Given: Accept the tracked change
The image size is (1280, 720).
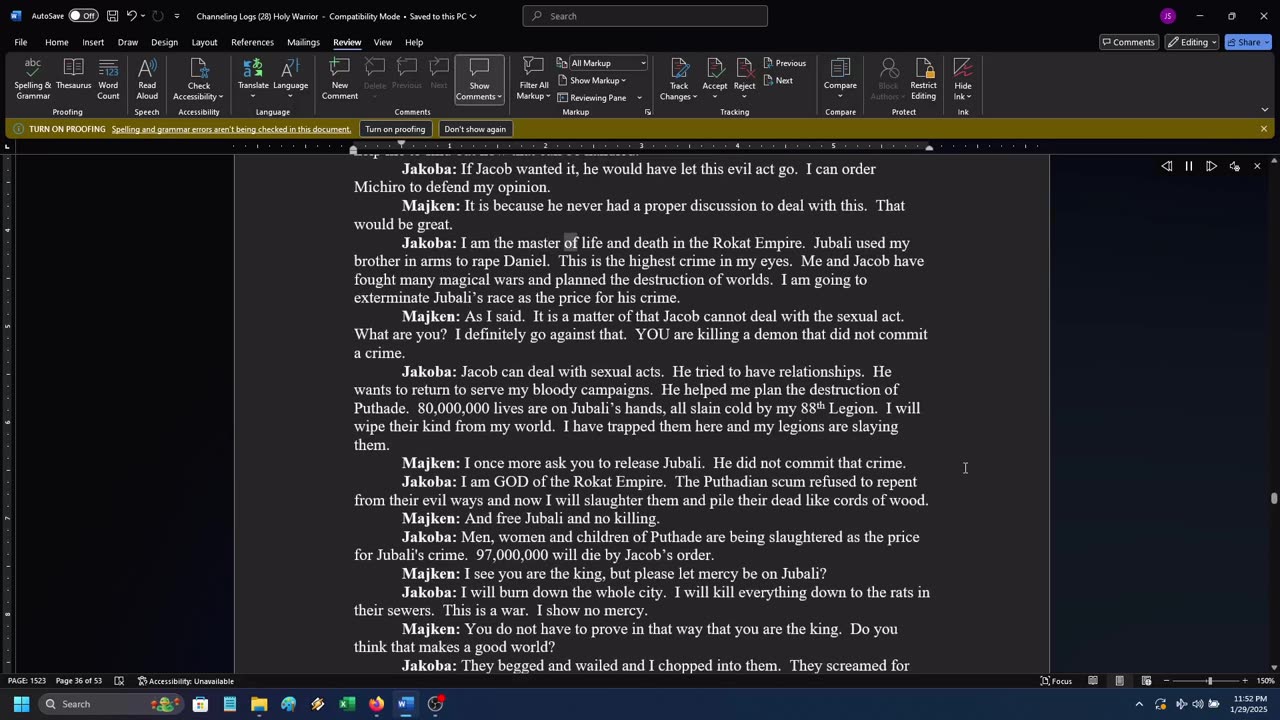Looking at the screenshot, I should click(x=714, y=79).
